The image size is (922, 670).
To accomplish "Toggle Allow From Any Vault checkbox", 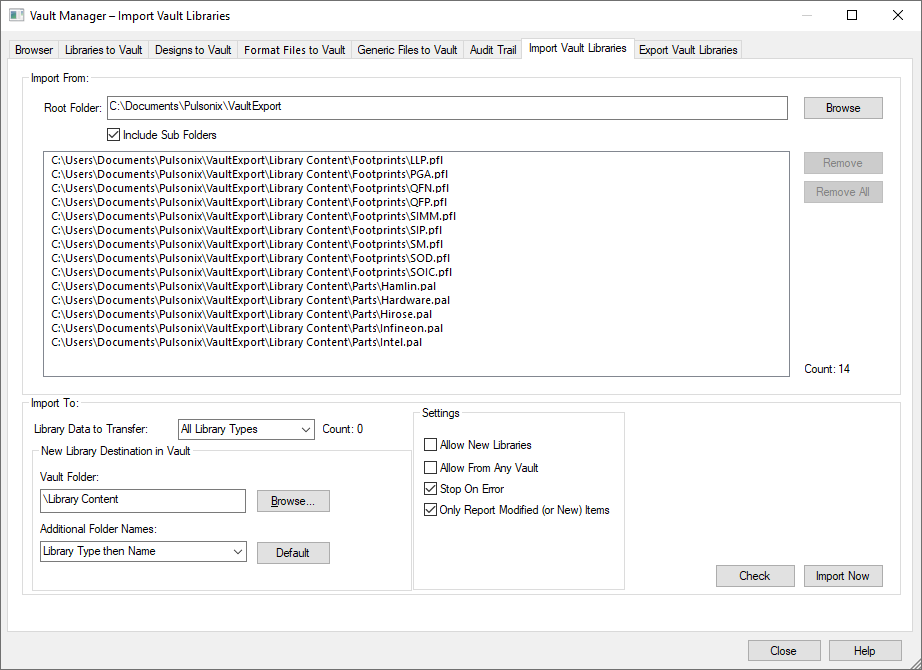I will coord(431,467).
